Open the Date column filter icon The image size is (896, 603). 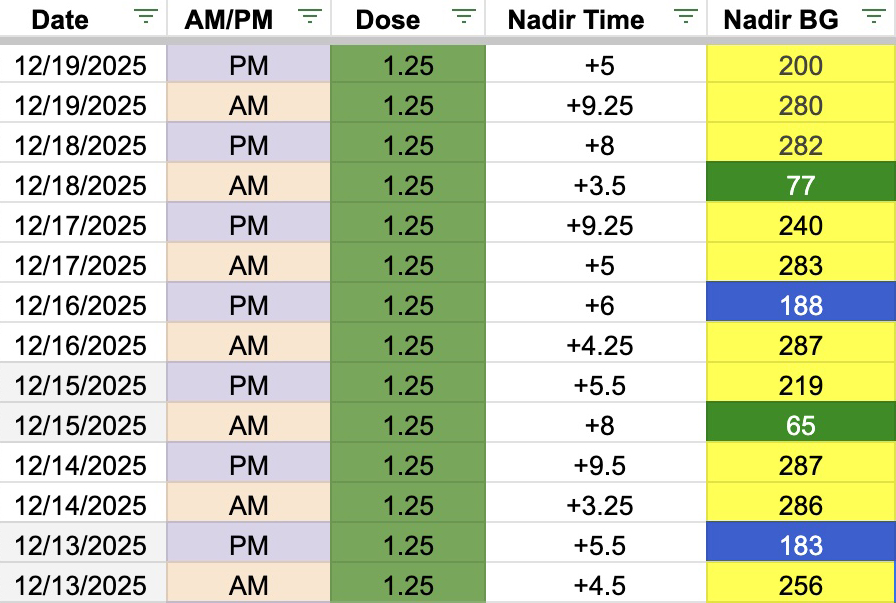[x=145, y=17]
